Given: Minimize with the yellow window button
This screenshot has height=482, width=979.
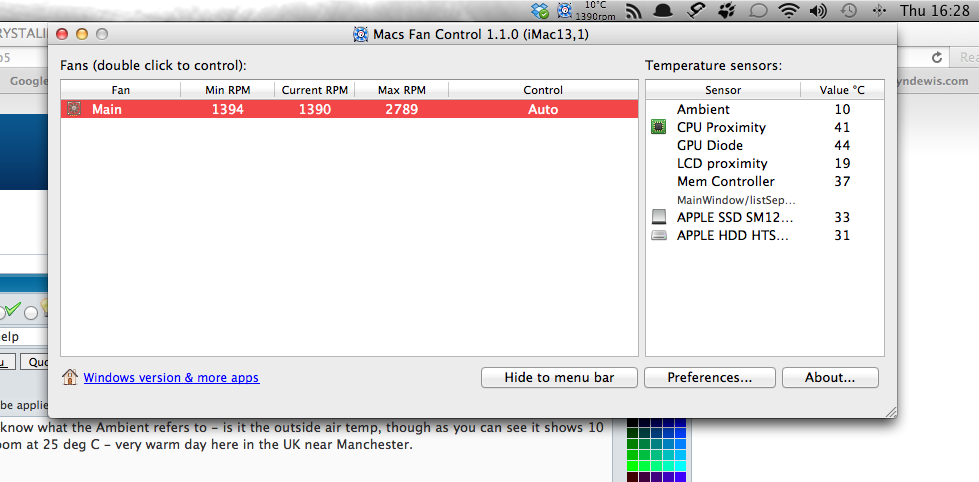Looking at the screenshot, I should (82, 34).
